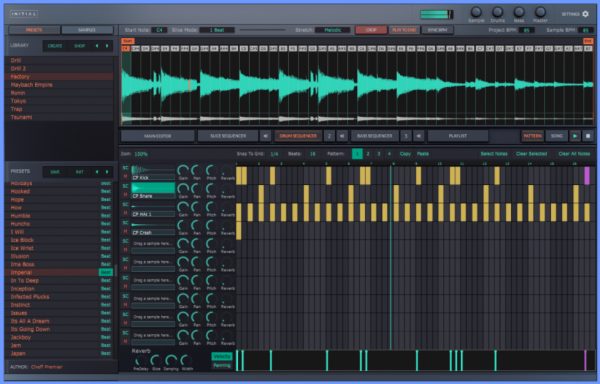This screenshot has height=384, width=600.
Task: Change the Beats value 16
Action: (x=313, y=154)
